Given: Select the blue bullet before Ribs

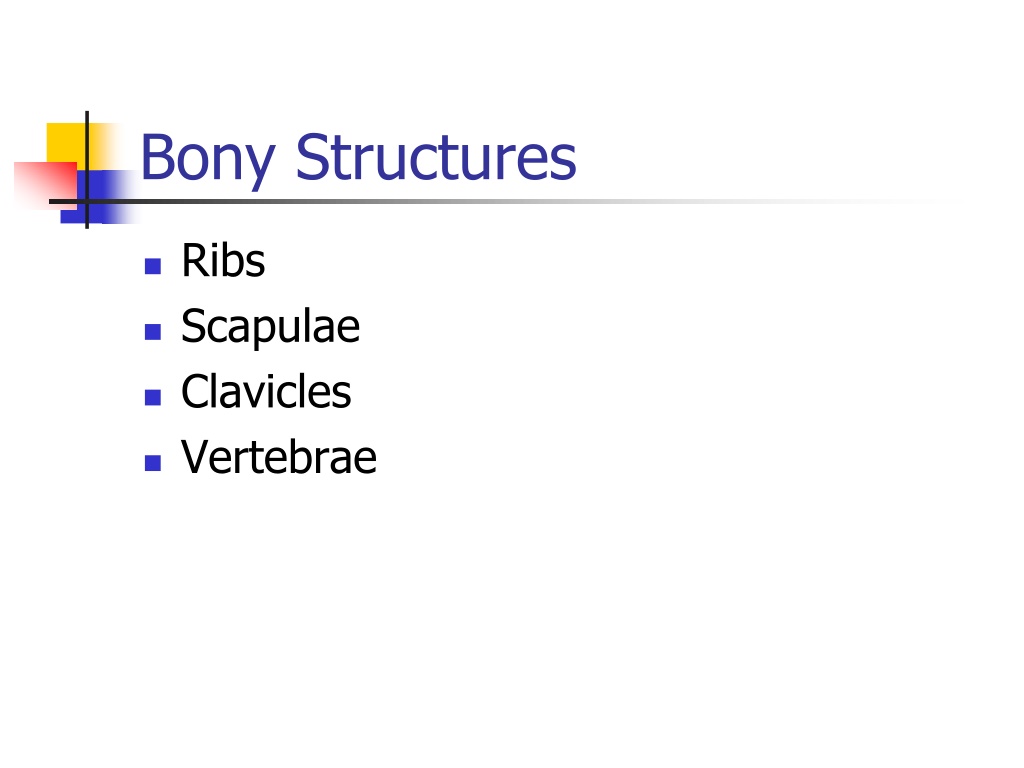Looking at the screenshot, I should pos(153,266).
